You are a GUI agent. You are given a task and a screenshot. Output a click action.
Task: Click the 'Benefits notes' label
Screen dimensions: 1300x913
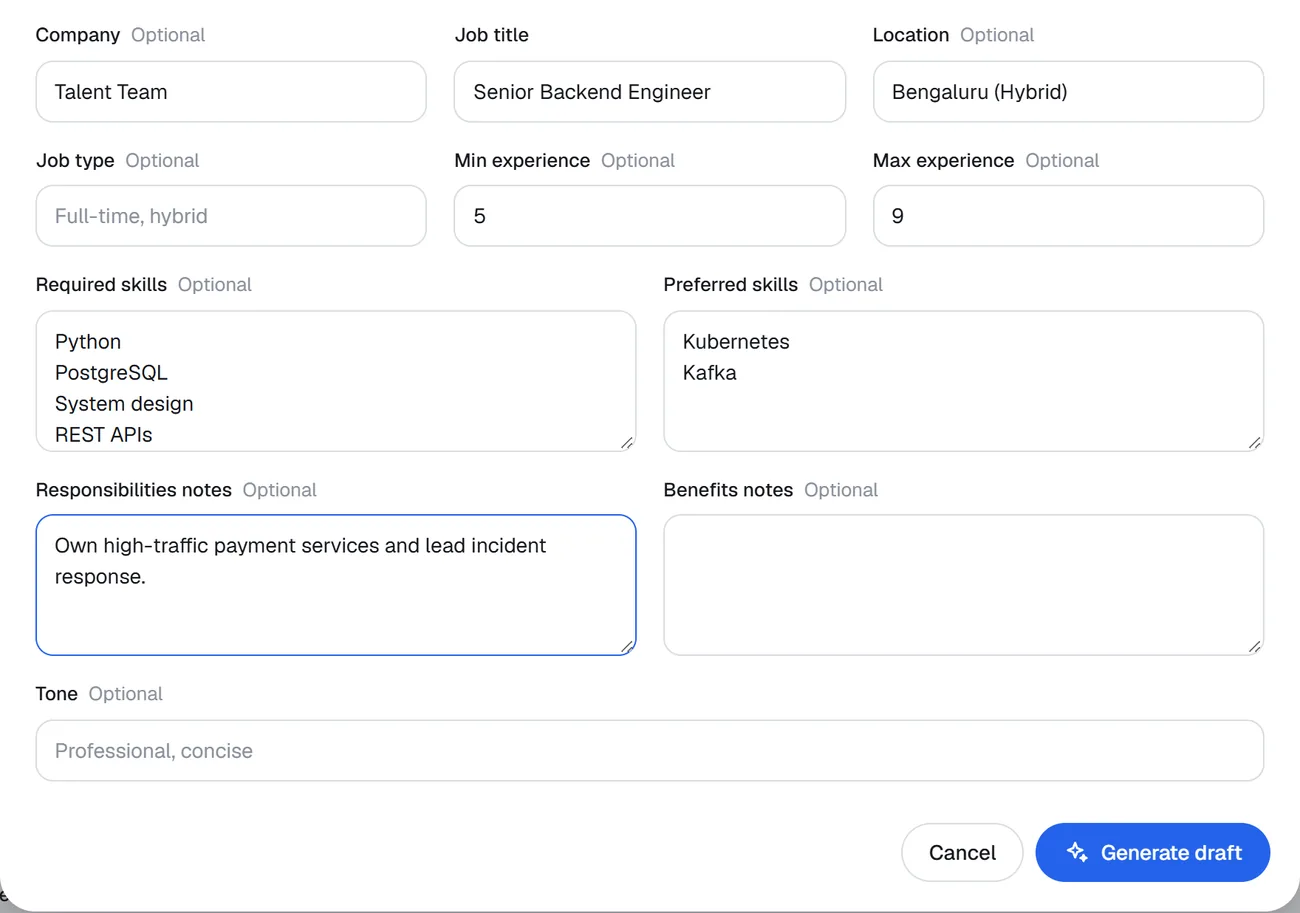coord(728,490)
